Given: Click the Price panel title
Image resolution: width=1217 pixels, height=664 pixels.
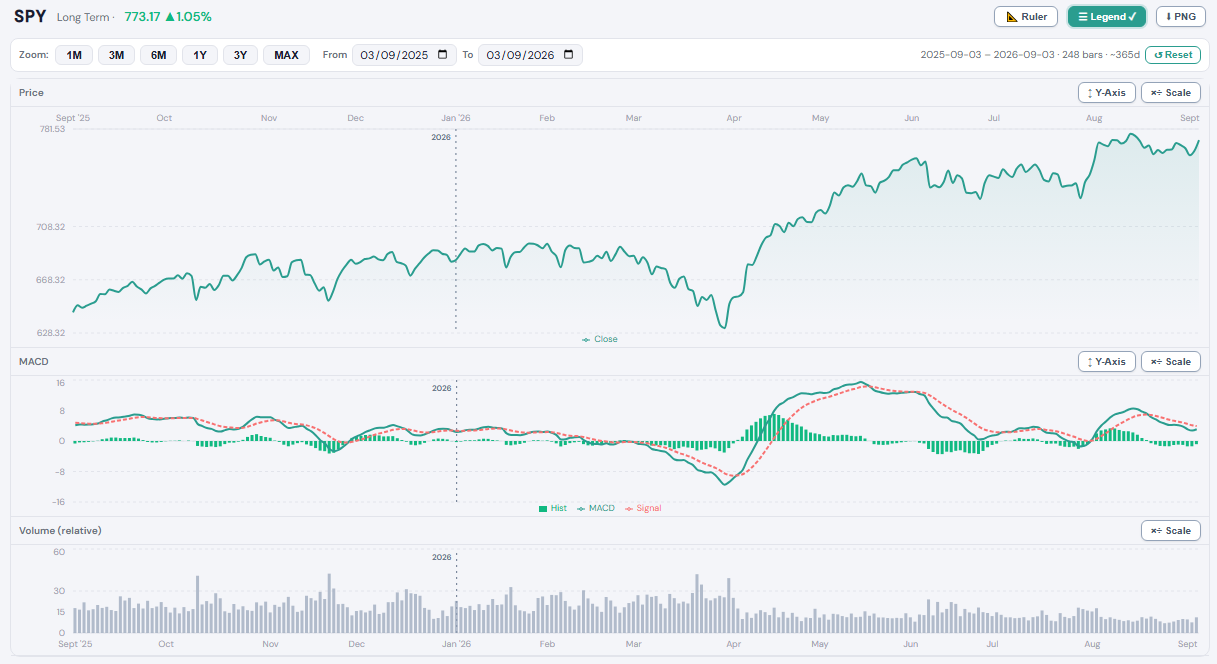Looking at the screenshot, I should click(31, 92).
